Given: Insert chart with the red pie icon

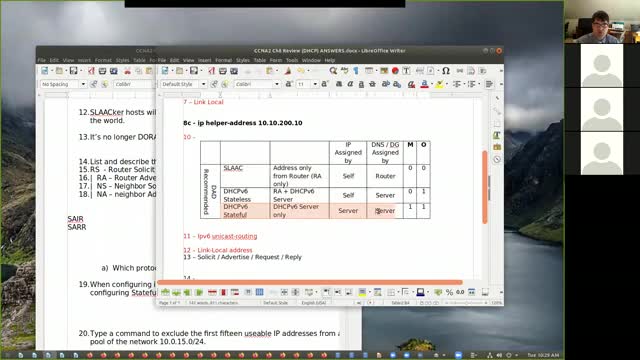Looking at the screenshot, I should pyautogui.click(x=395, y=71).
